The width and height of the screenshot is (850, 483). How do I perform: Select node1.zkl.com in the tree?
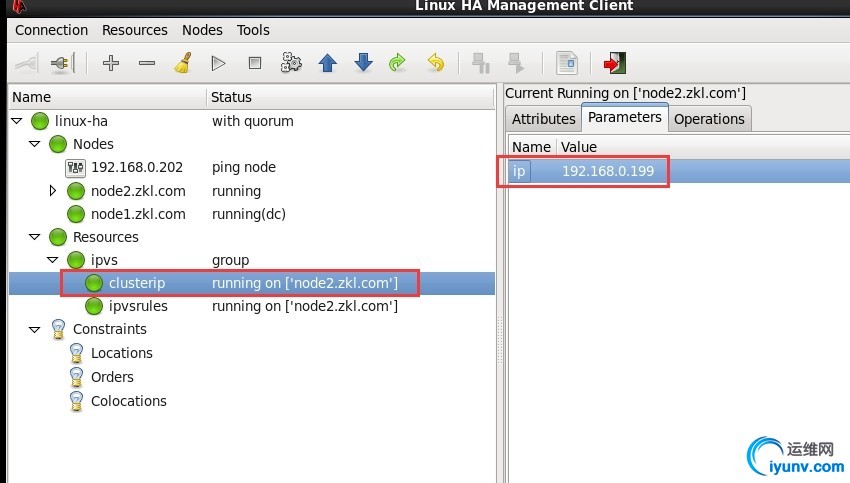point(138,214)
